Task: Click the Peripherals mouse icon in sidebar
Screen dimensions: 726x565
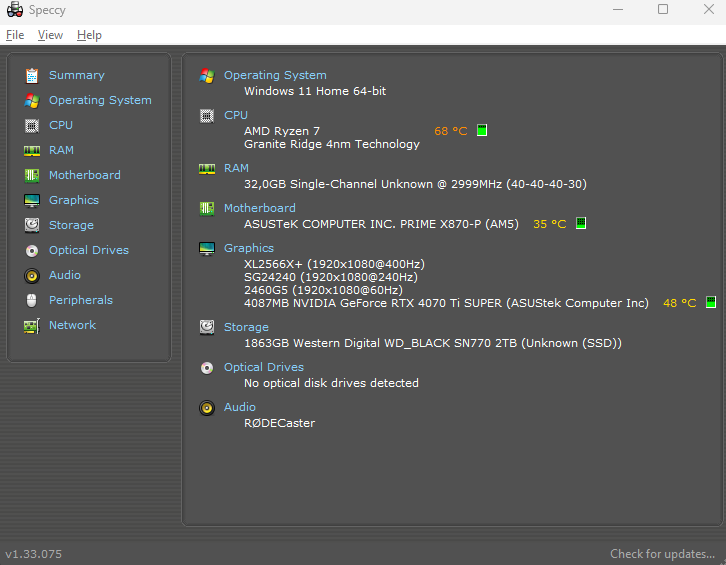Action: [x=31, y=301]
